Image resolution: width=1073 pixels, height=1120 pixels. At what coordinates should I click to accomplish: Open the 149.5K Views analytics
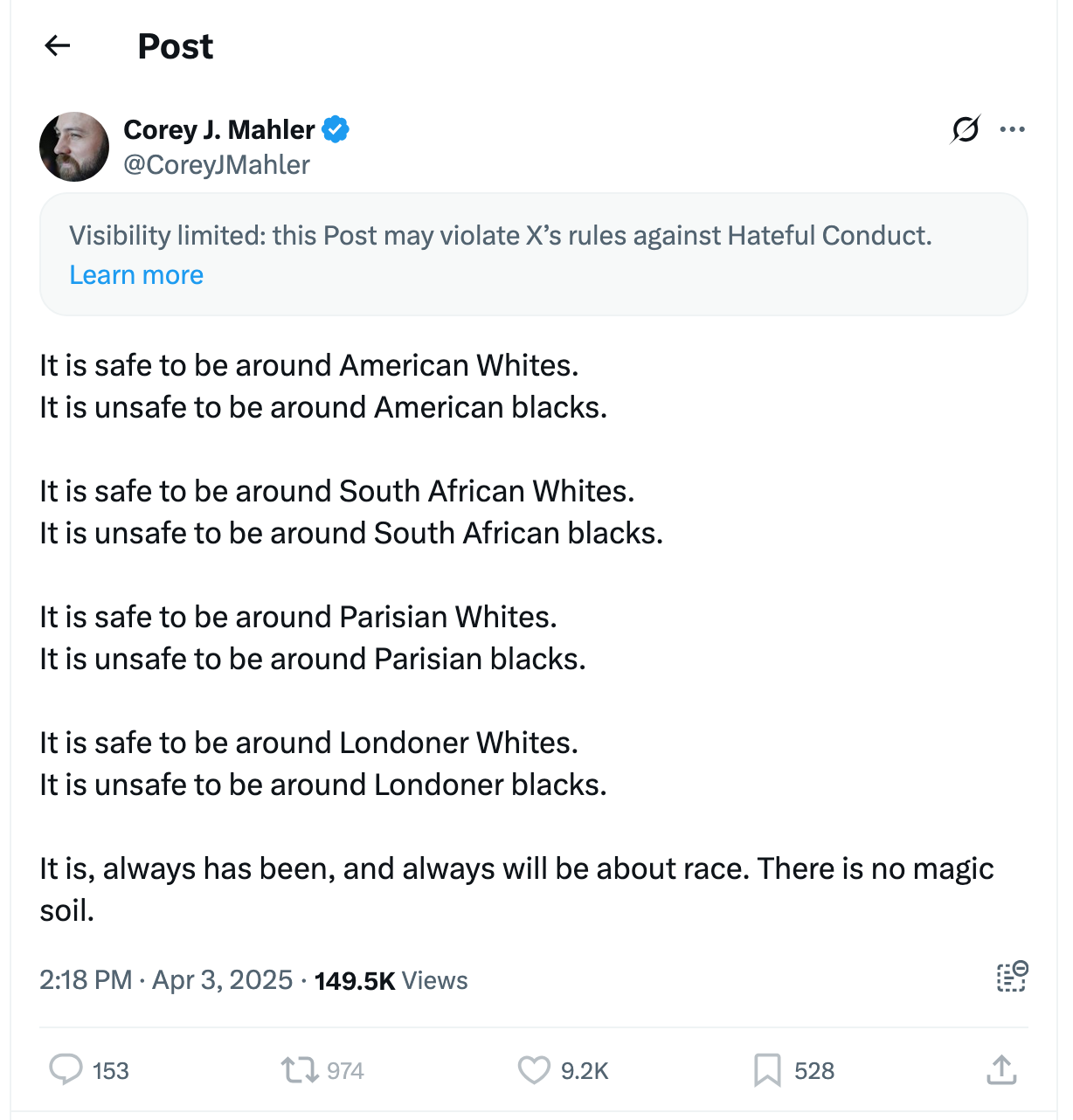tap(391, 980)
